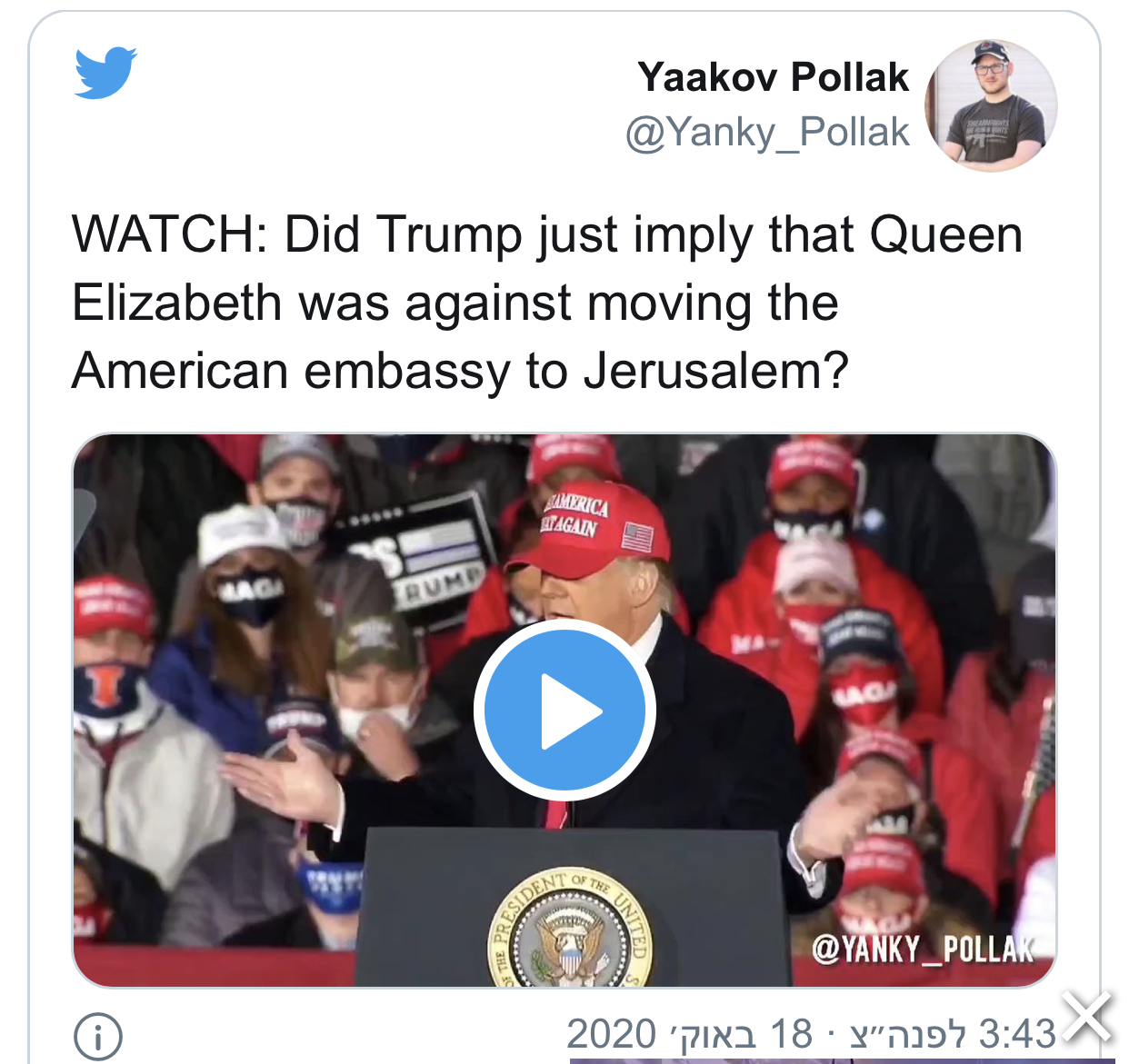This screenshot has width=1129, height=1064.
Task: Play the embedded Trump rally video
Action: [564, 710]
